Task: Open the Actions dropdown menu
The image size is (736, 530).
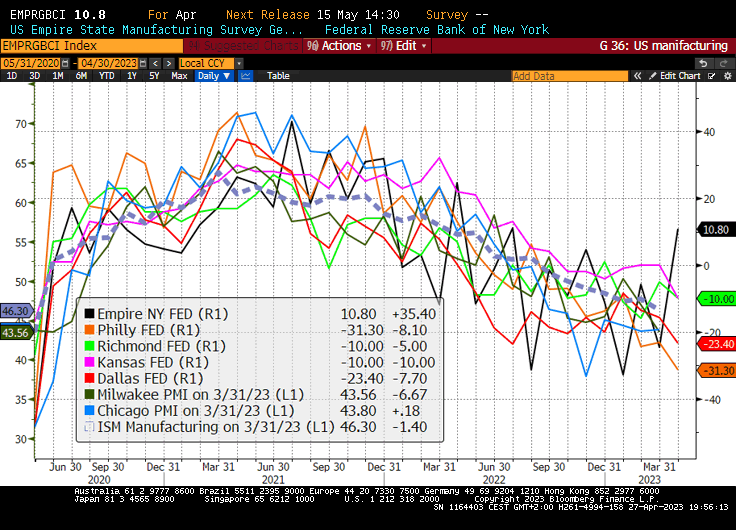Action: 339,46
